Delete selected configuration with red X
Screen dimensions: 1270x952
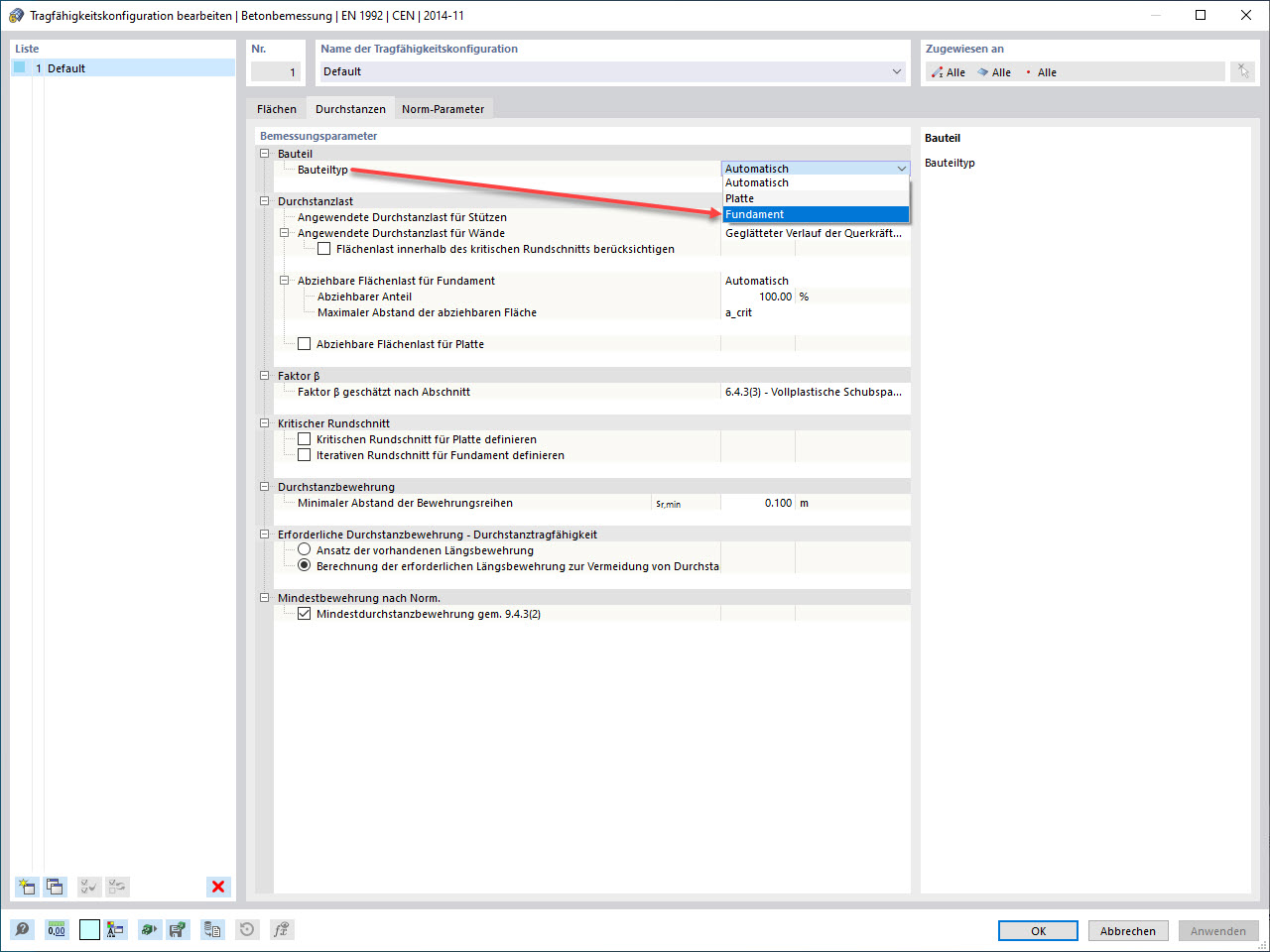(x=218, y=887)
